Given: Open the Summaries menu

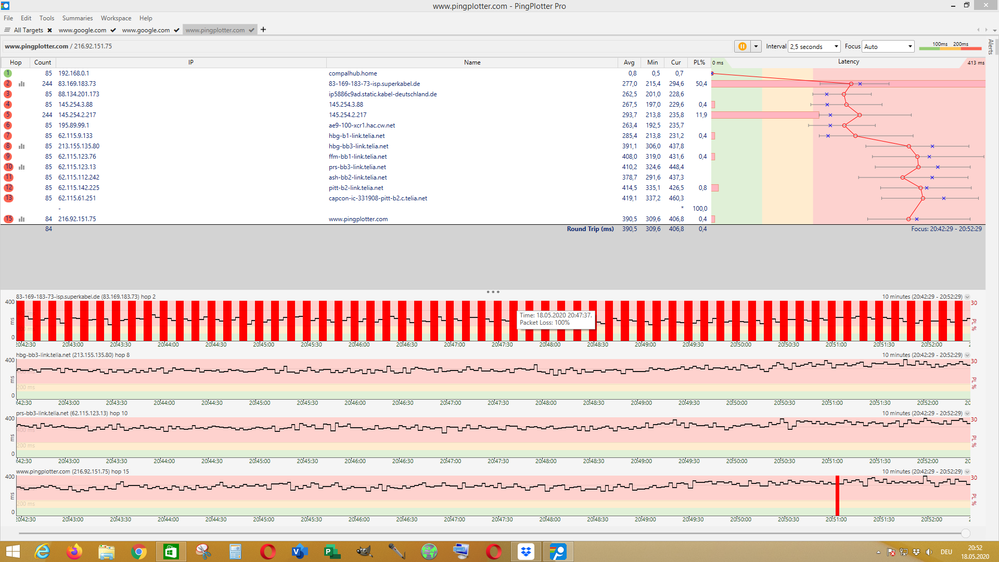Looking at the screenshot, I should click(x=77, y=18).
